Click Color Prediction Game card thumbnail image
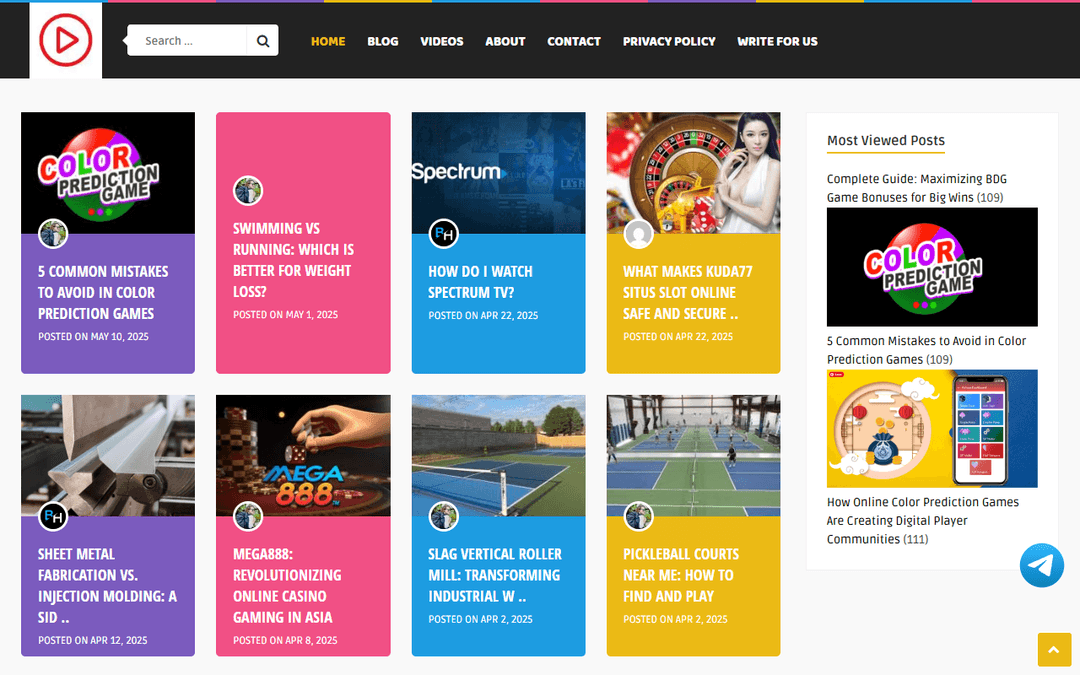The width and height of the screenshot is (1080, 675). point(108,173)
